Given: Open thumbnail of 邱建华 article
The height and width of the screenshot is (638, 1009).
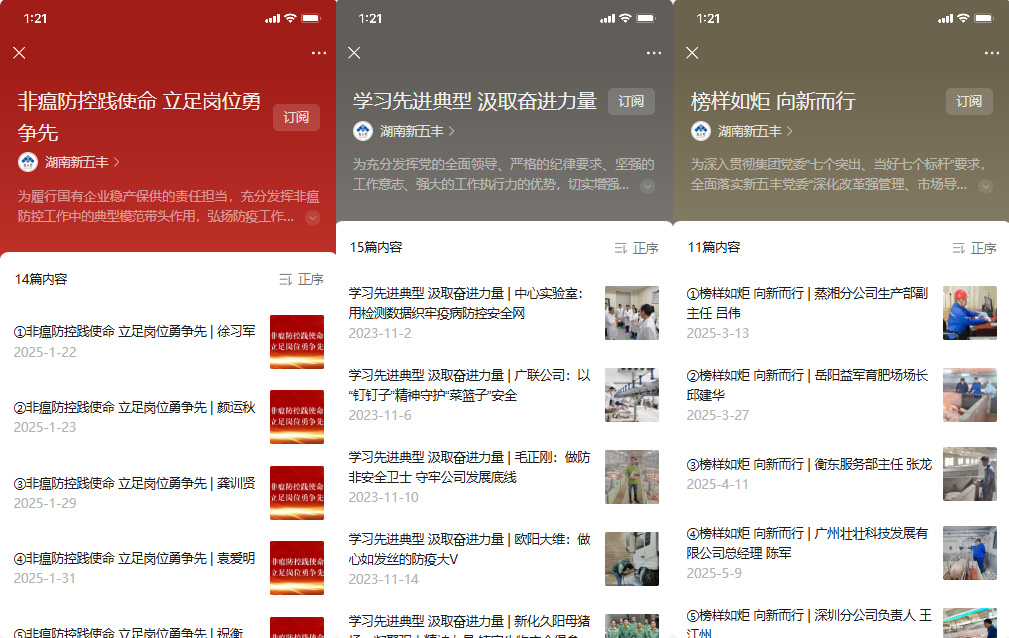Looking at the screenshot, I should coord(970,395).
